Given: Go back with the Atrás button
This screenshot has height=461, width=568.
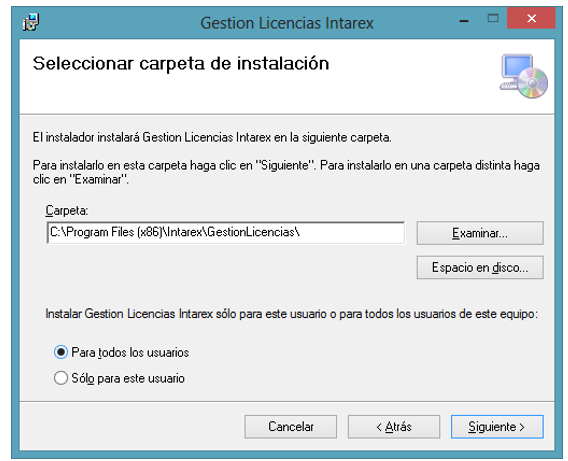Looking at the screenshot, I should click(394, 427).
